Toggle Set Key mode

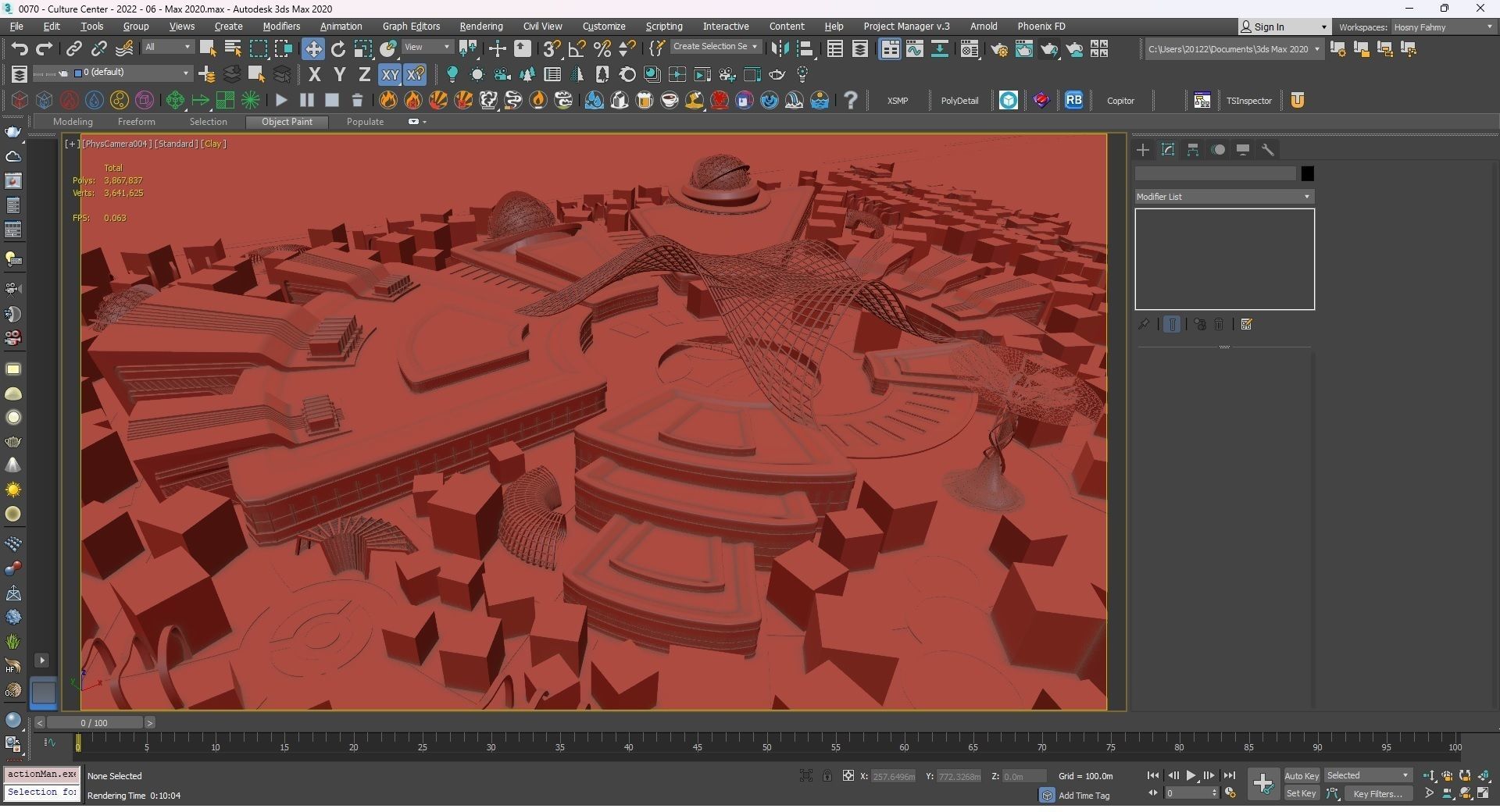click(x=1302, y=793)
